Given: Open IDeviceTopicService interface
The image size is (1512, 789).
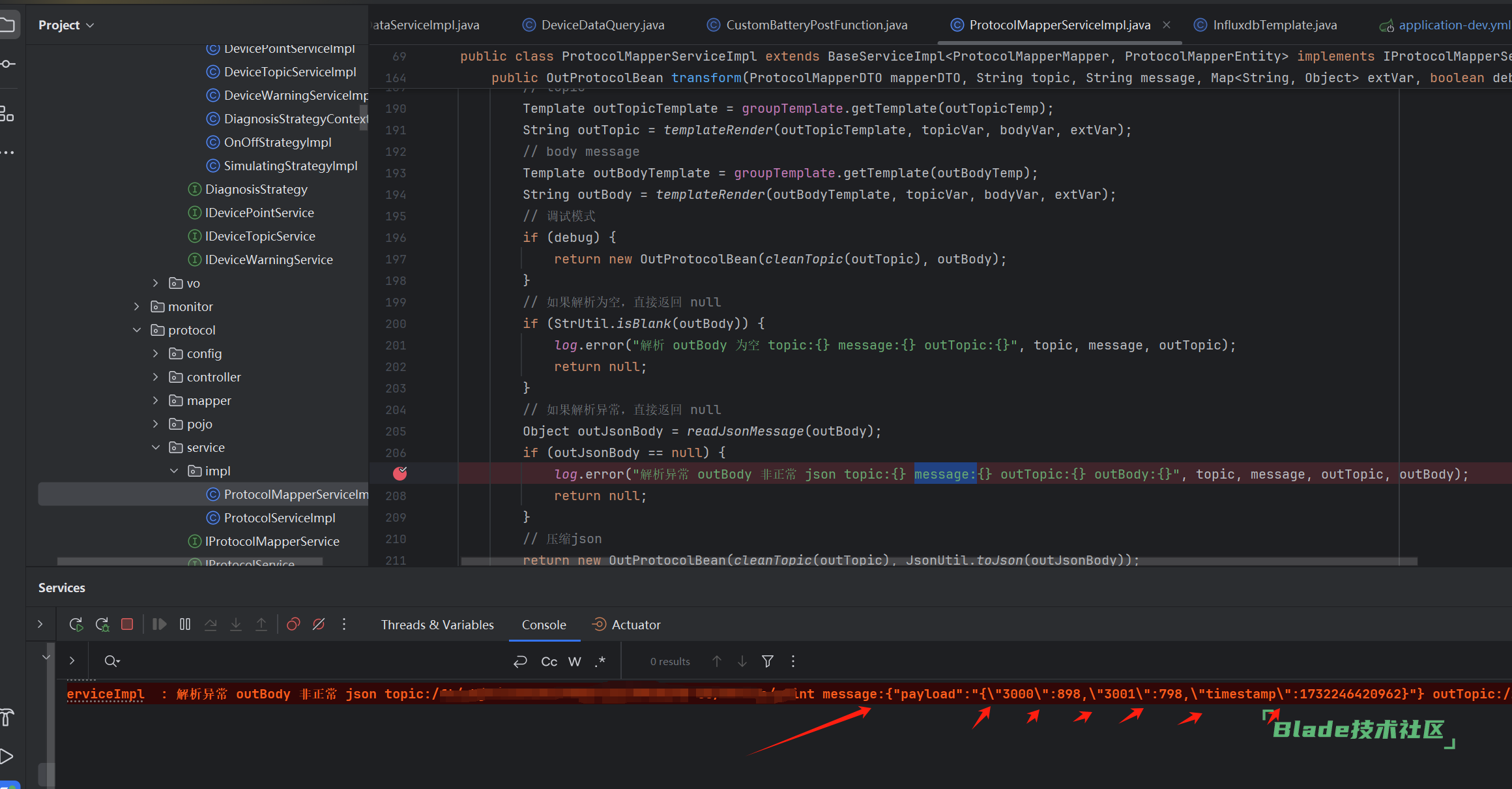Looking at the screenshot, I should coord(252,236).
